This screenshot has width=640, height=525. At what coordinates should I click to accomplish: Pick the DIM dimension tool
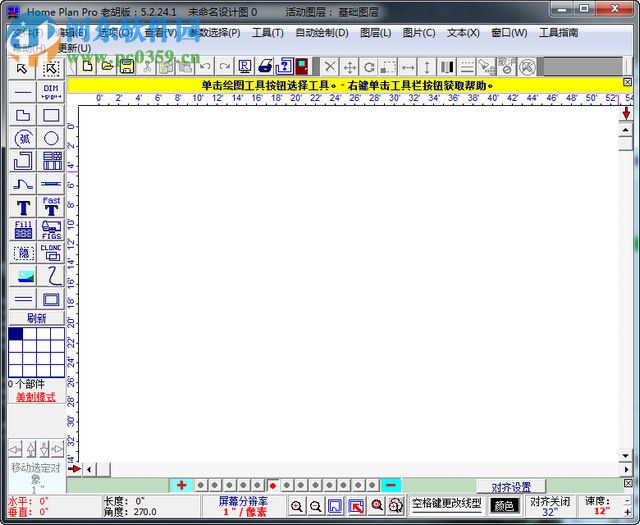(x=51, y=92)
